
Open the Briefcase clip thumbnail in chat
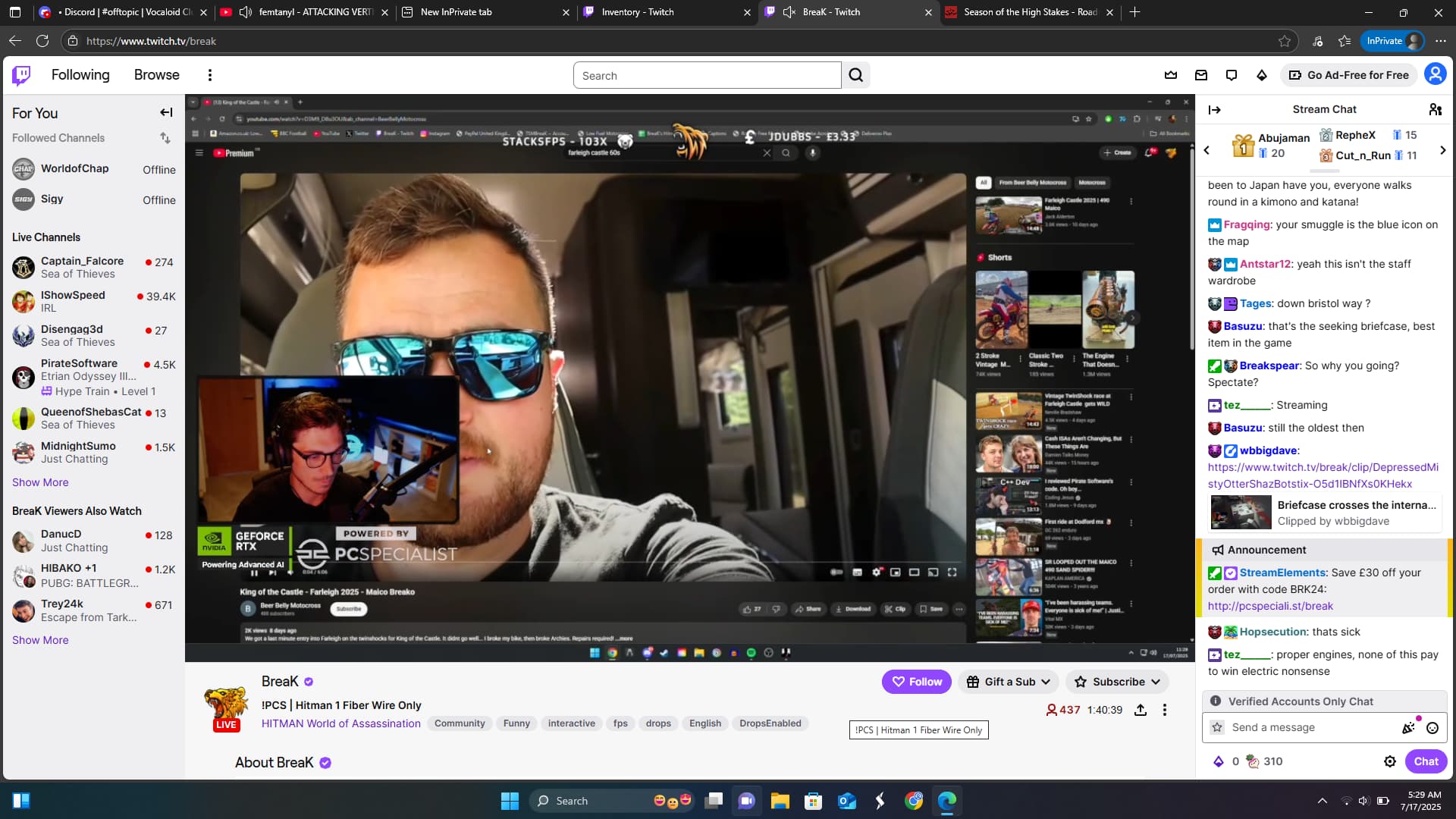1241,513
